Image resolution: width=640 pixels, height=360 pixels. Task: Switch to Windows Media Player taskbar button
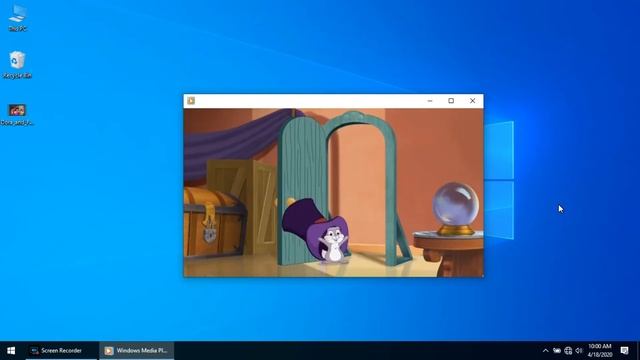[x=137, y=351]
